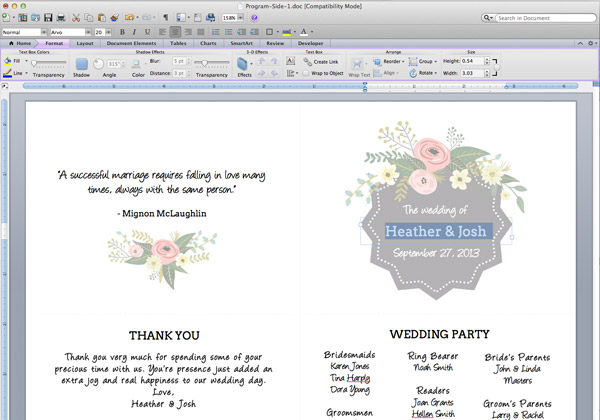Increase indent of the paragraph
Screen dimensions: 600x420
click(254, 32)
